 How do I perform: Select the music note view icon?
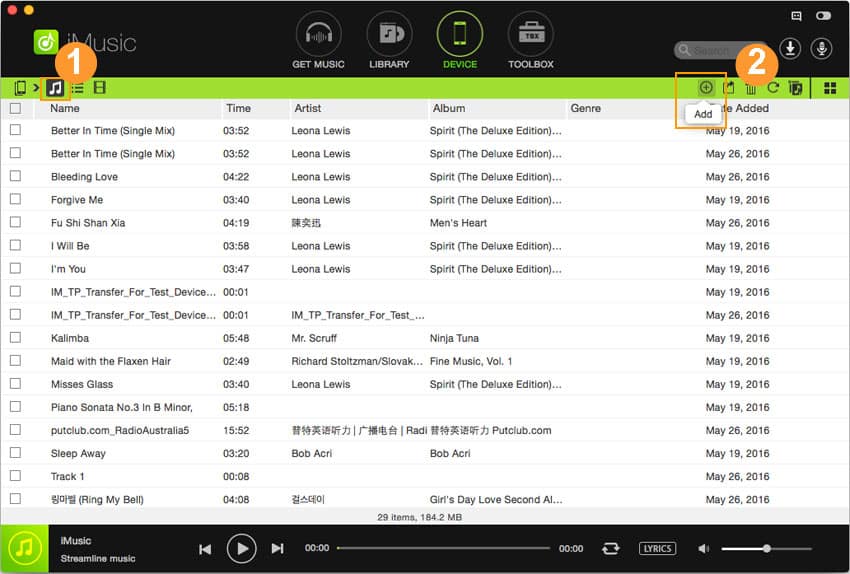click(55, 88)
